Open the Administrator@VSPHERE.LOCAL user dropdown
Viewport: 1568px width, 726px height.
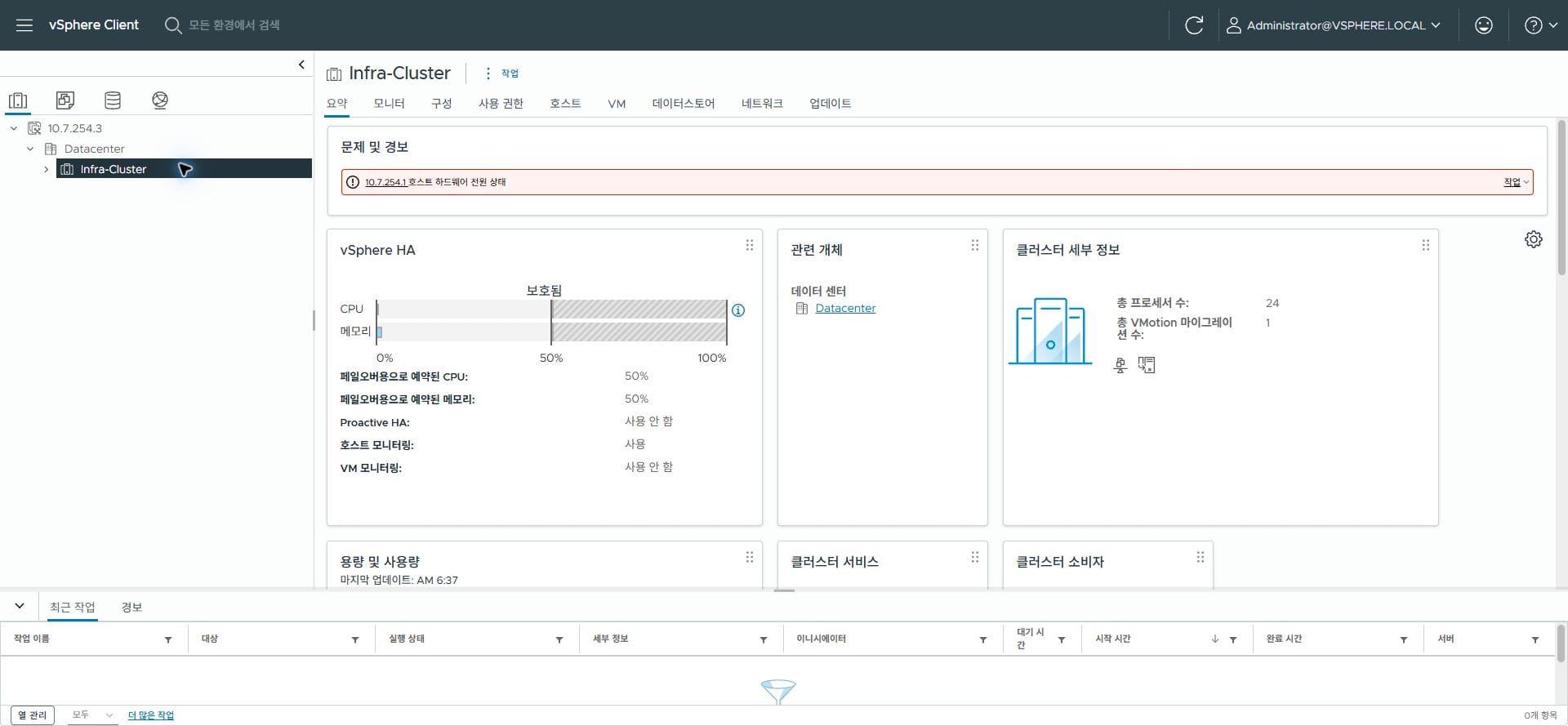tap(1334, 25)
